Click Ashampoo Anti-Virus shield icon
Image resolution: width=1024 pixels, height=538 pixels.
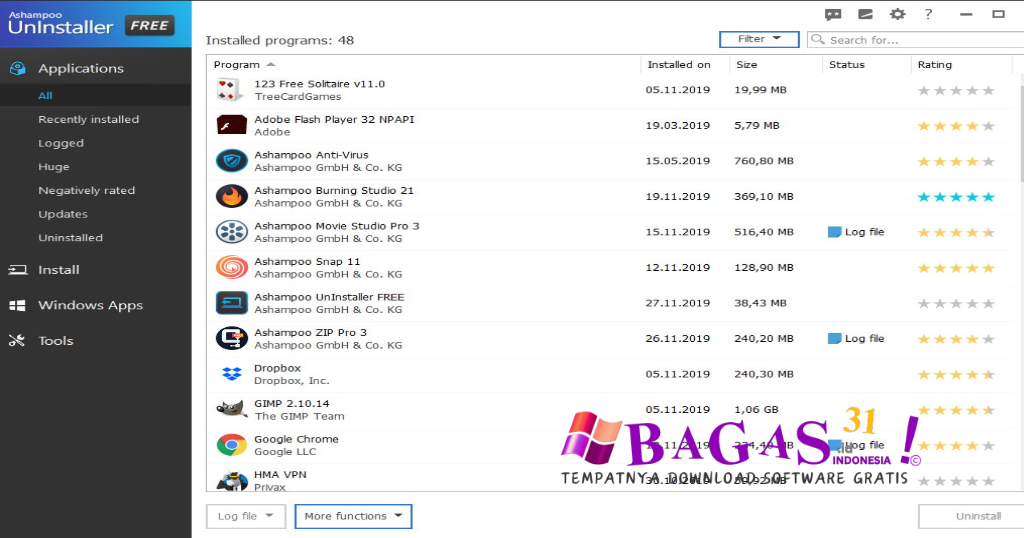click(x=231, y=161)
